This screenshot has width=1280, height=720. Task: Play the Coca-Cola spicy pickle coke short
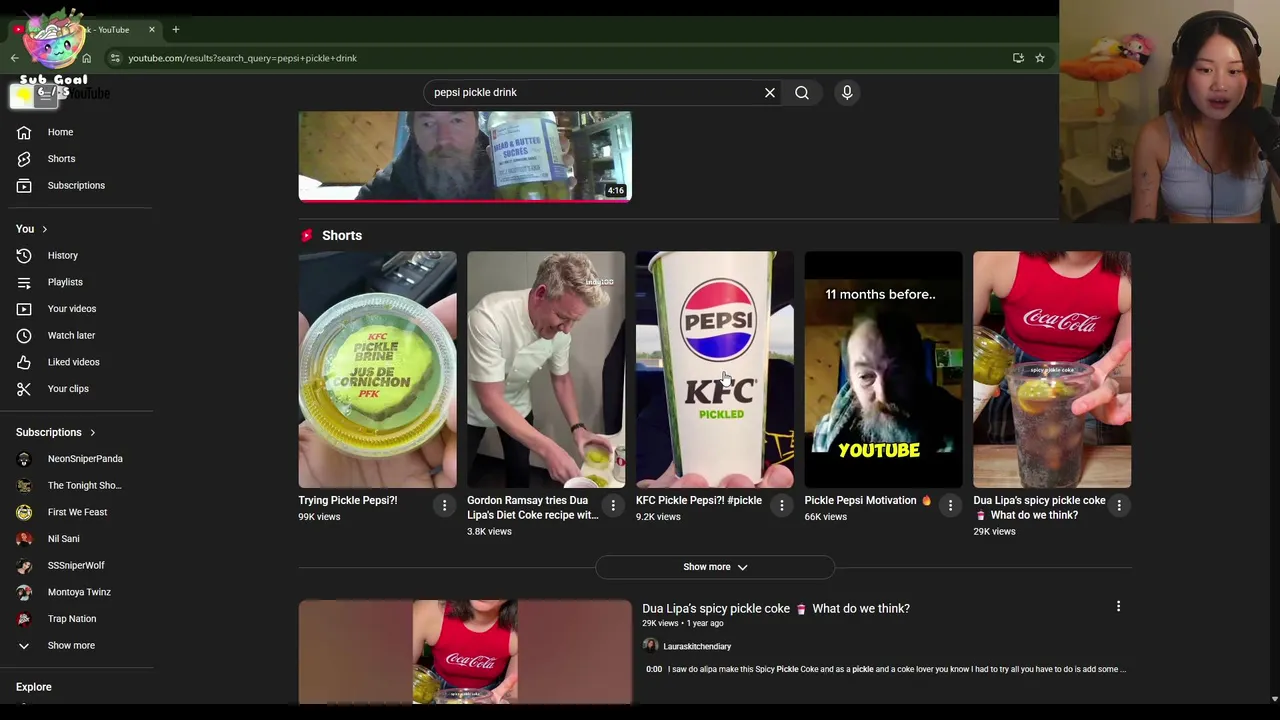[1052, 369]
